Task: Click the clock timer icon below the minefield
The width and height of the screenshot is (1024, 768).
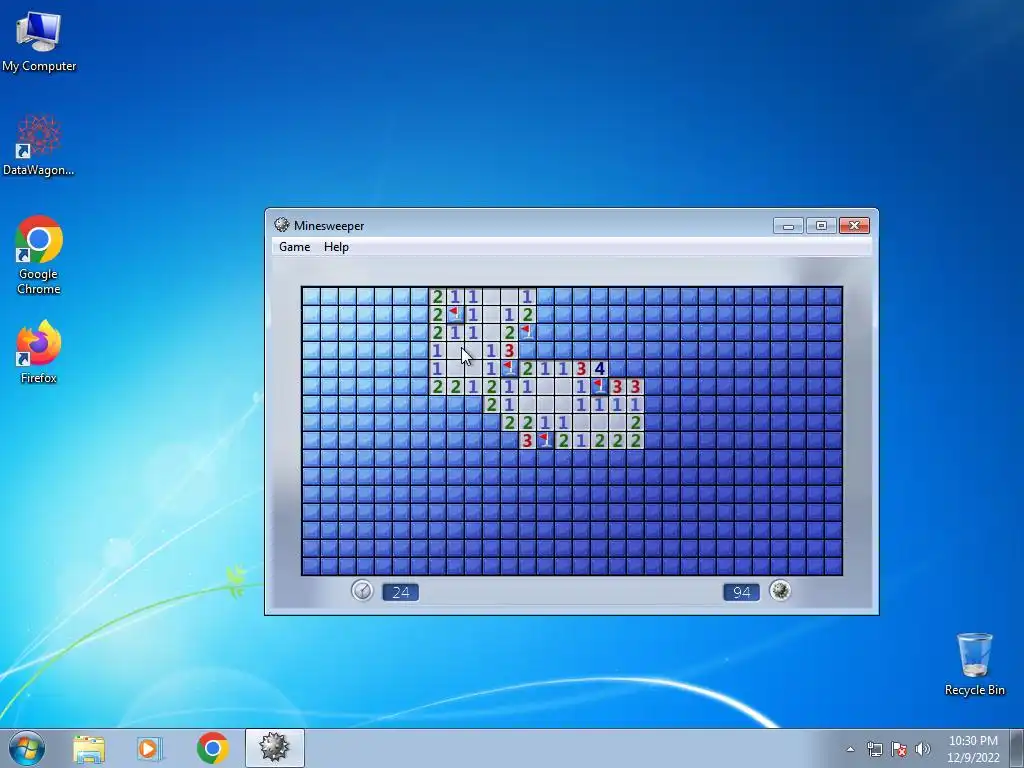Action: (x=362, y=591)
